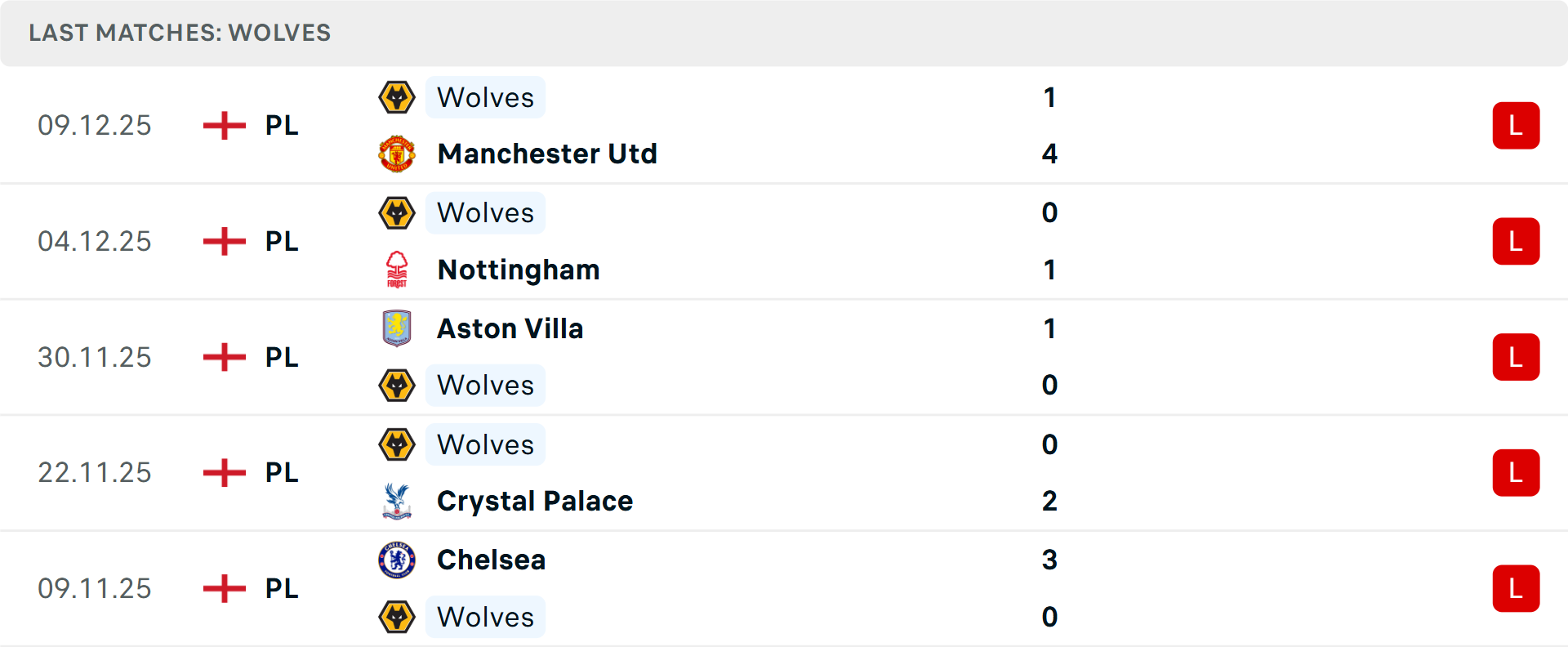
Task: Select the Manchester Utd club badge
Action: pyautogui.click(x=397, y=154)
